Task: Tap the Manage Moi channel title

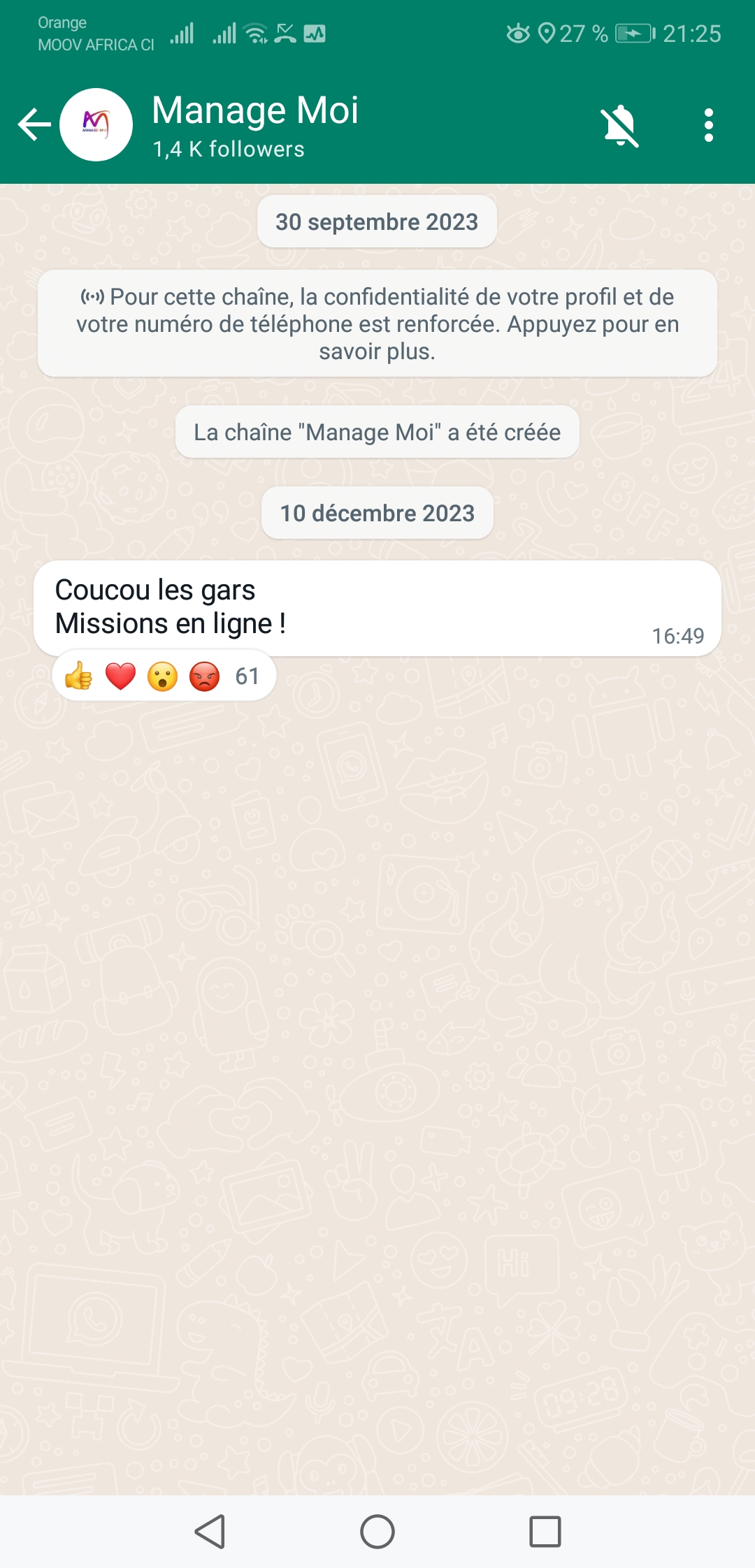Action: click(x=255, y=110)
